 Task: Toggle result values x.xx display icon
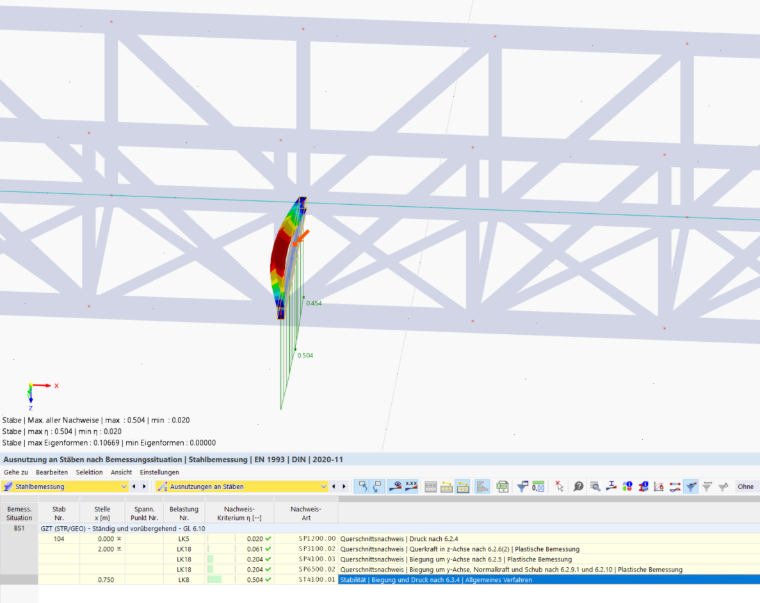(x=411, y=486)
